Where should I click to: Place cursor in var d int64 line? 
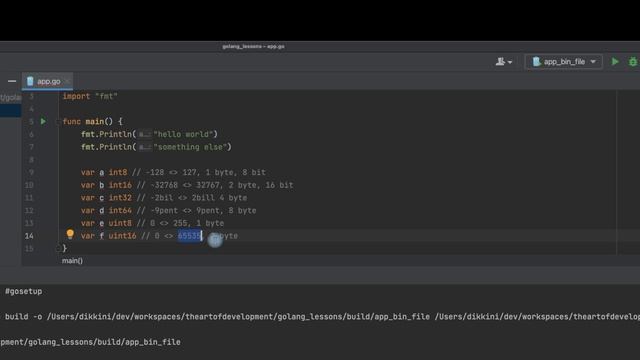[x=169, y=211]
